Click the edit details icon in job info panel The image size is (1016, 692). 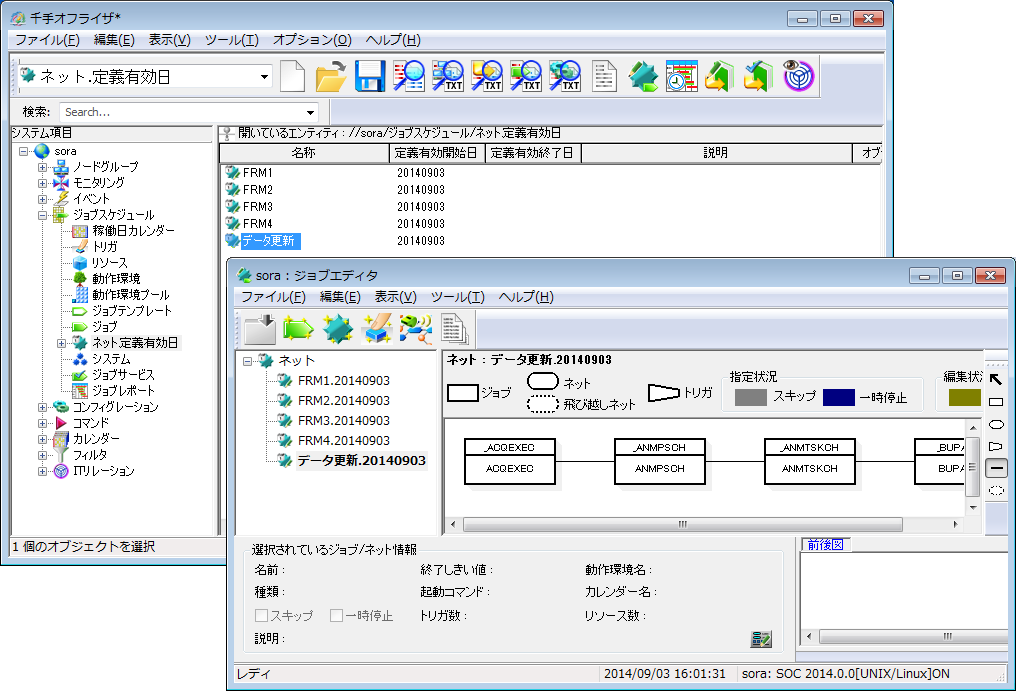click(761, 640)
